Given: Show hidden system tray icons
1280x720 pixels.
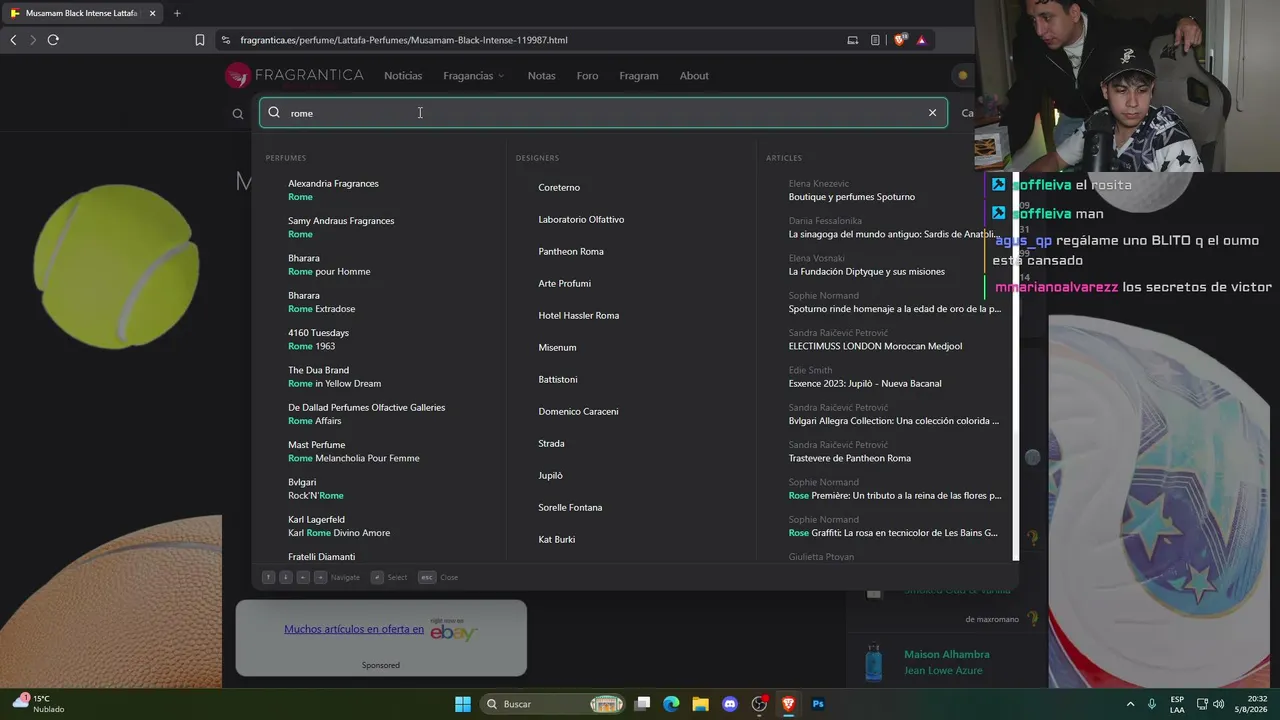Looking at the screenshot, I should point(1131,704).
